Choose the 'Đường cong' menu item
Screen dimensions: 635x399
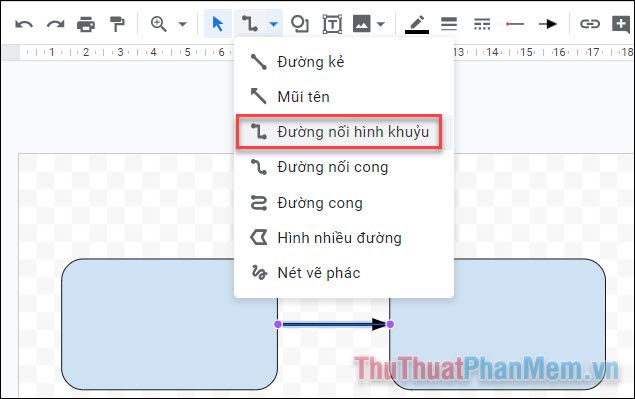pos(344,203)
